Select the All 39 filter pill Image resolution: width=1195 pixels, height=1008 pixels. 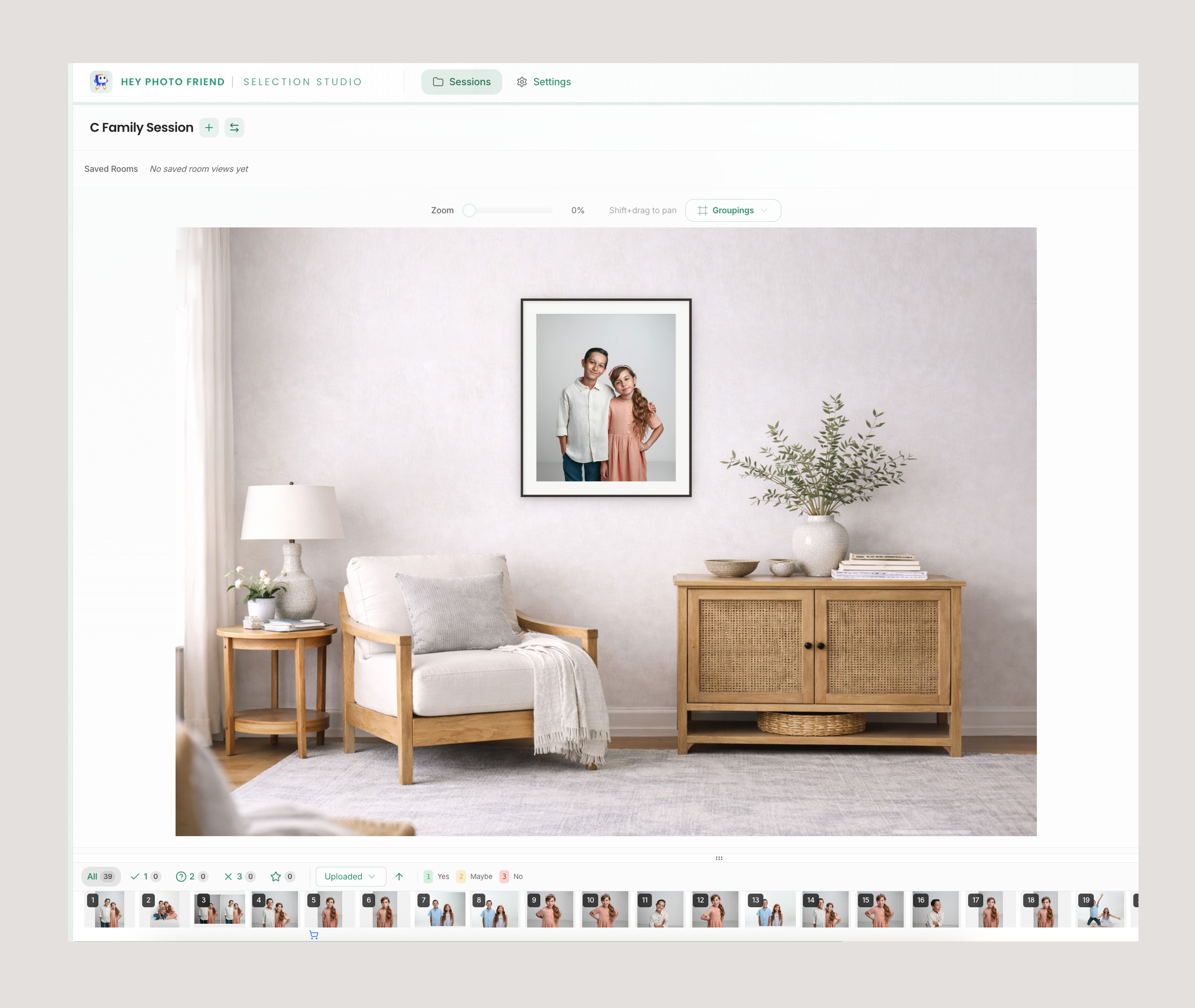click(101, 877)
